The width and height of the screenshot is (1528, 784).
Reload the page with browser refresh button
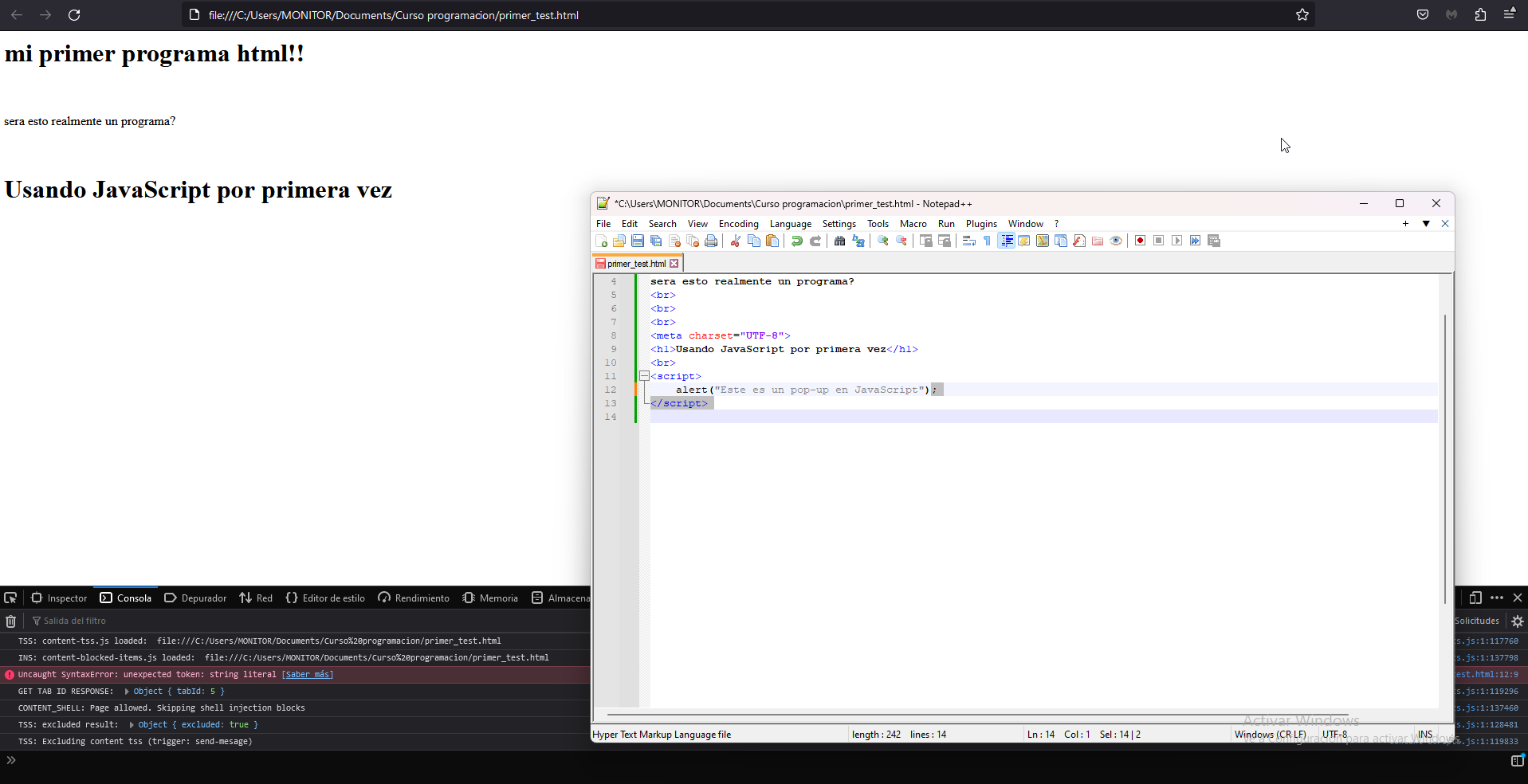[x=74, y=14]
